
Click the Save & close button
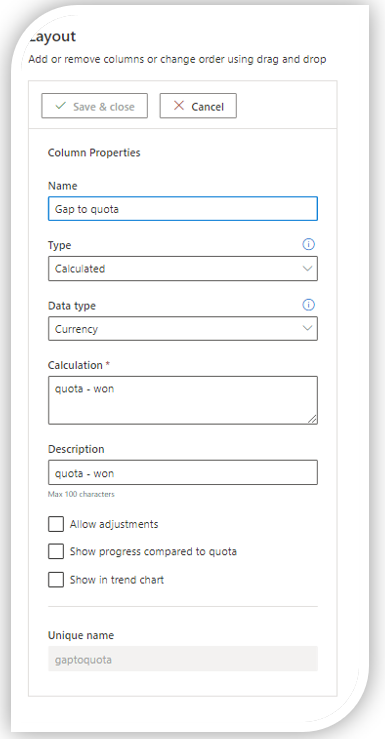94,106
